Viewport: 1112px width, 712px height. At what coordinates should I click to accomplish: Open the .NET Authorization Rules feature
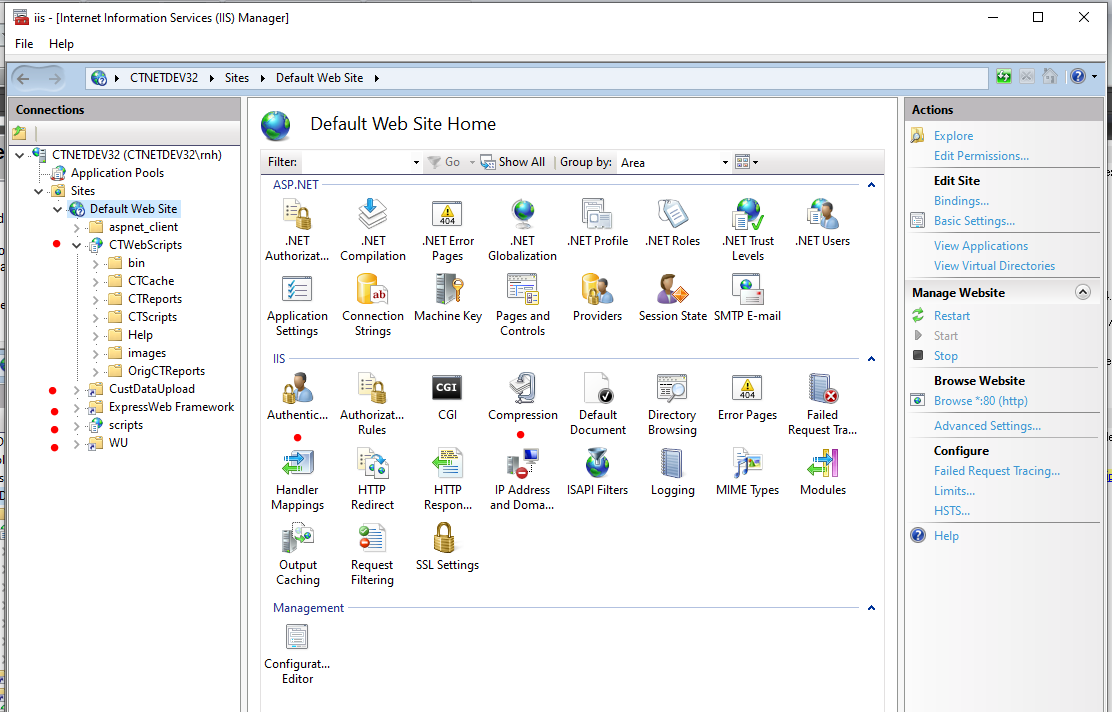click(x=296, y=229)
